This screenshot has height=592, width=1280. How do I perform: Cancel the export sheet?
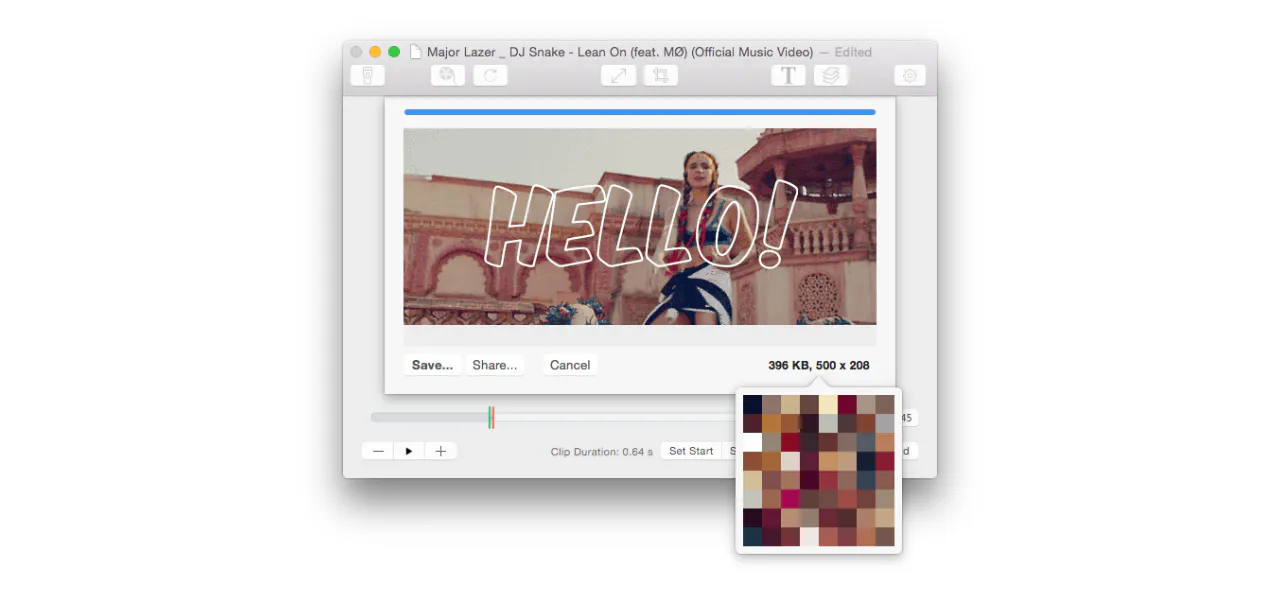coord(570,365)
